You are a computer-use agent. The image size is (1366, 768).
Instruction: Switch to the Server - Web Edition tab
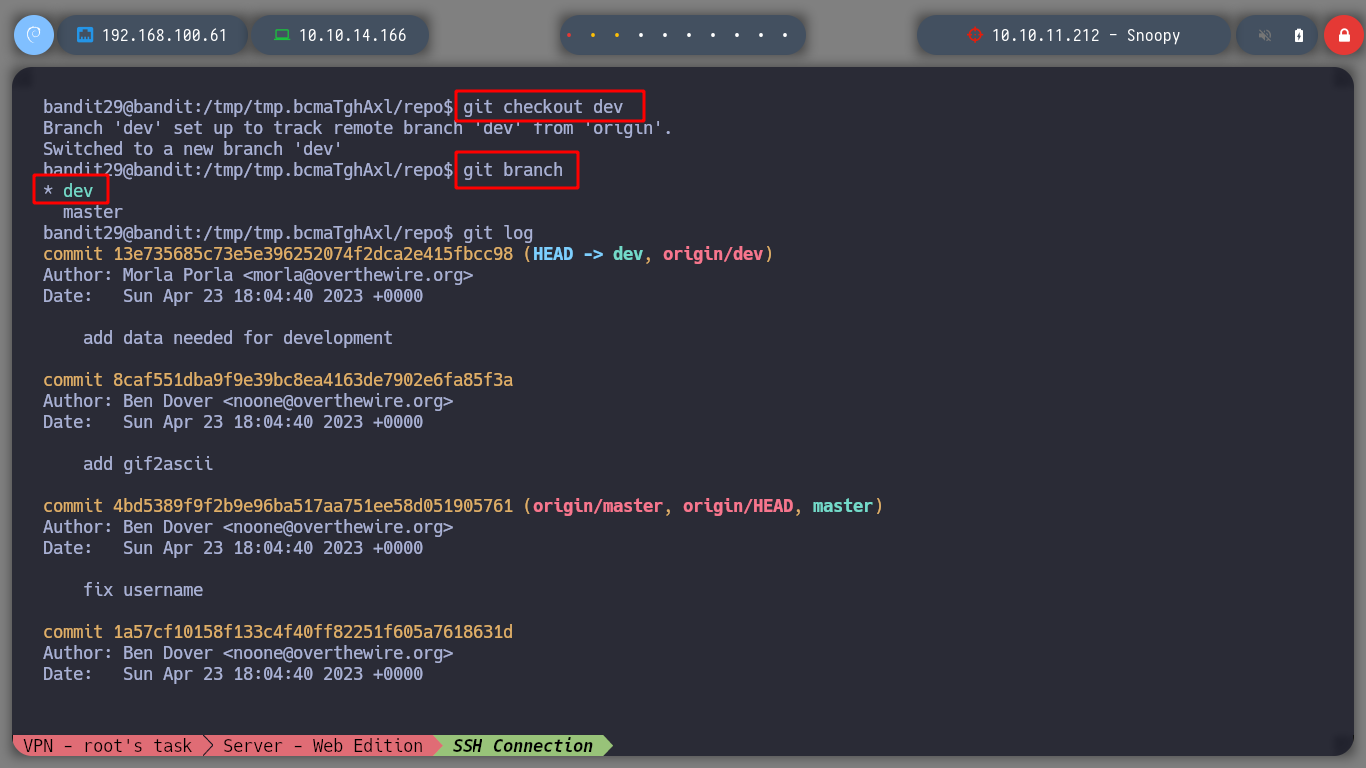(323, 745)
